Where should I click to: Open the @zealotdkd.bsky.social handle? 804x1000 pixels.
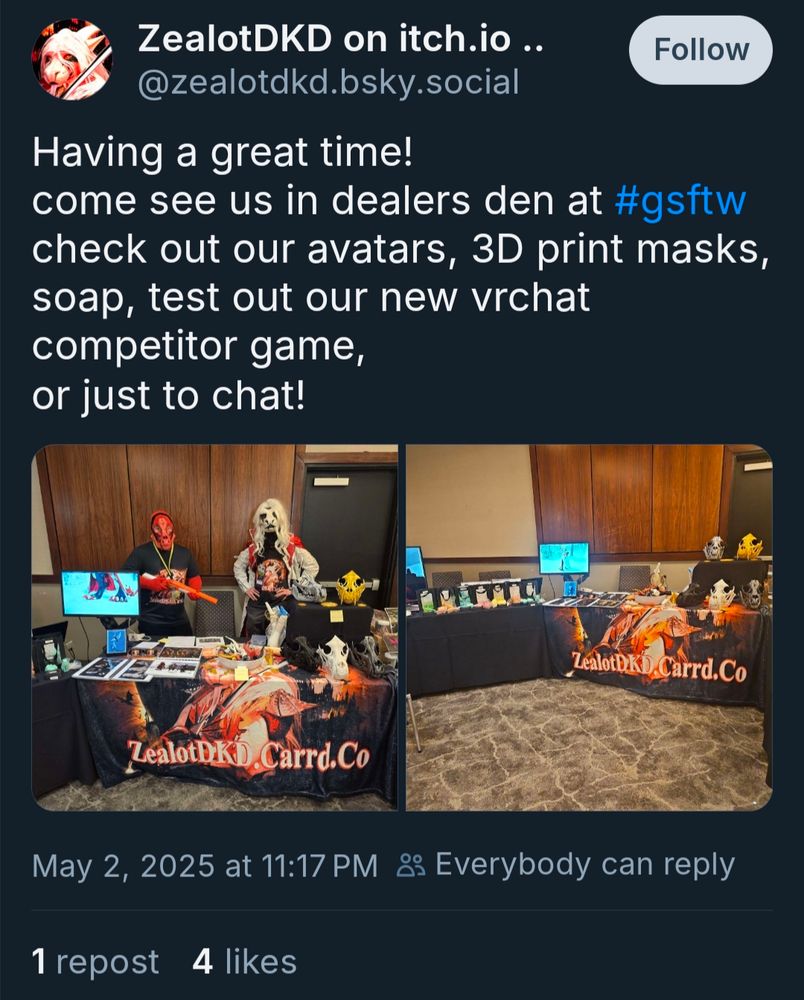click(328, 83)
